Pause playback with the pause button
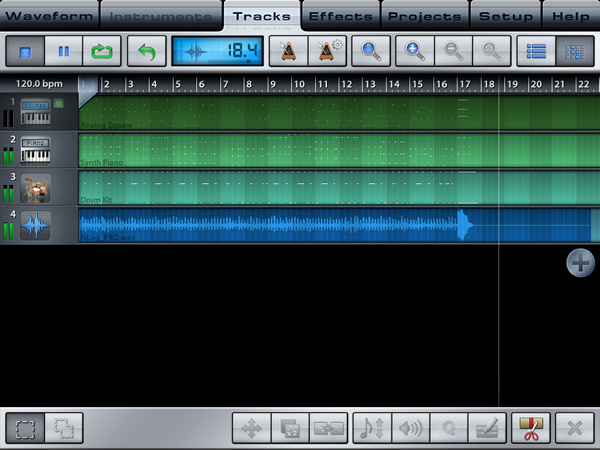The height and width of the screenshot is (450, 600). click(64, 51)
